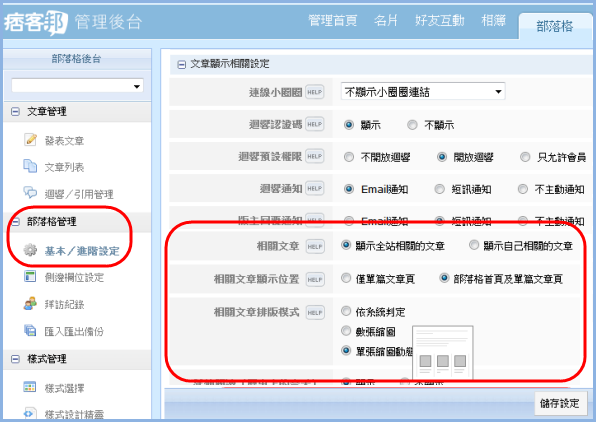Image resolution: width=596 pixels, height=422 pixels.
Task: Choose 不開放迴響 radio option
Action: 349,157
